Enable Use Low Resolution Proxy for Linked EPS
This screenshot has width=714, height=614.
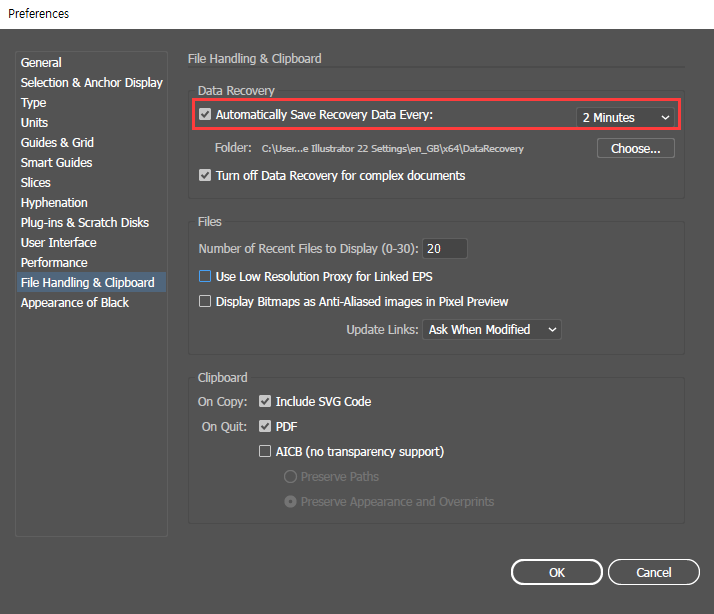(x=205, y=276)
